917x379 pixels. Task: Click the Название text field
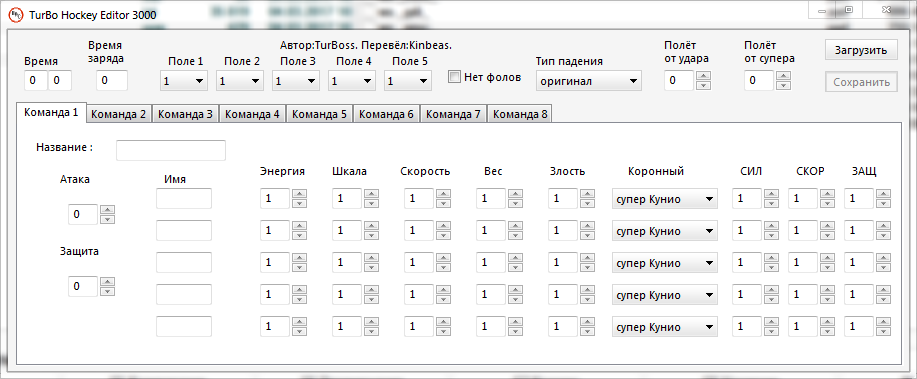[171, 150]
